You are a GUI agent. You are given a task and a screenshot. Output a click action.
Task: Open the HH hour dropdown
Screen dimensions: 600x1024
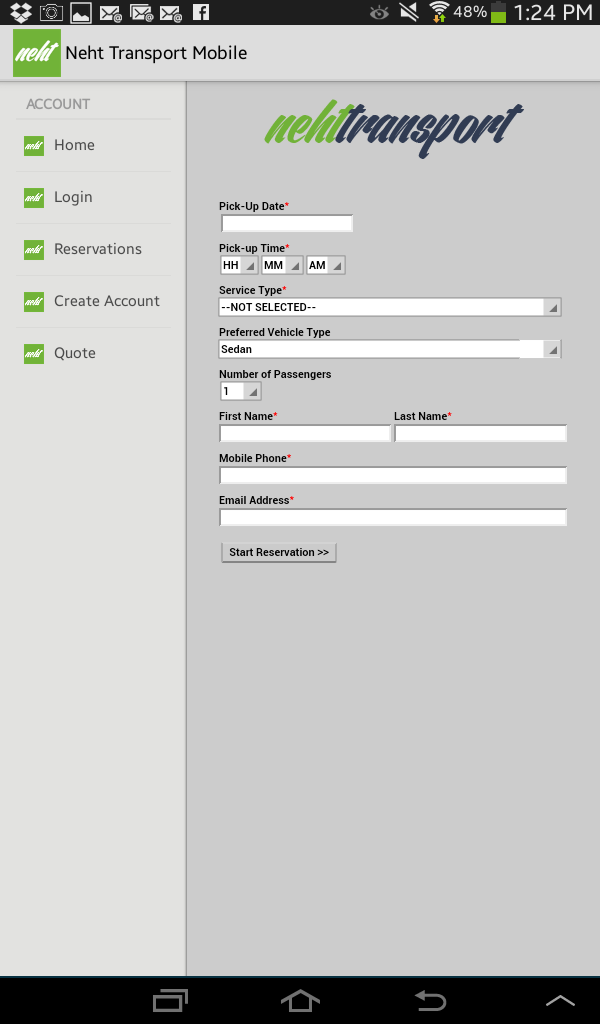click(x=239, y=265)
